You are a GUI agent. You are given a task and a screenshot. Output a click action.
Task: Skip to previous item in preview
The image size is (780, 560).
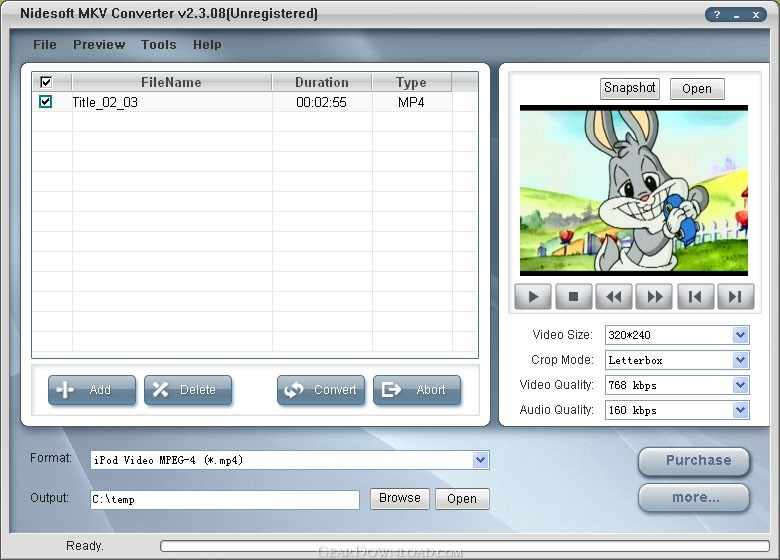[695, 297]
